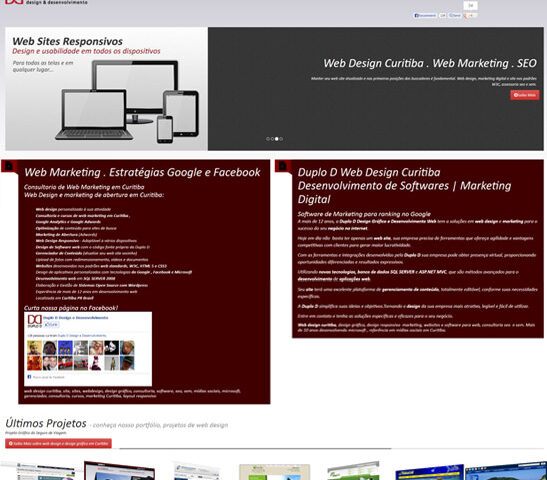547x480 pixels.
Task: Click the Tweet button in header
Action: 455,15
